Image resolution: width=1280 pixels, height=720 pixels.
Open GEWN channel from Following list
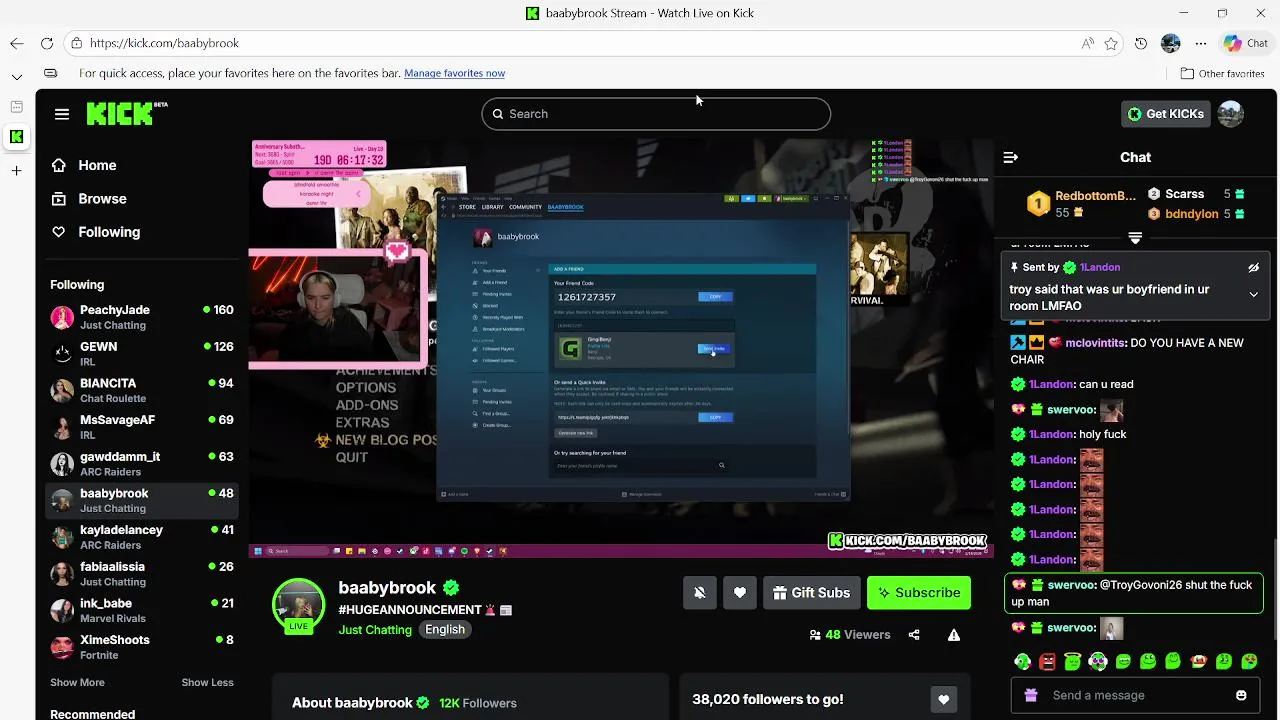(x=142, y=354)
